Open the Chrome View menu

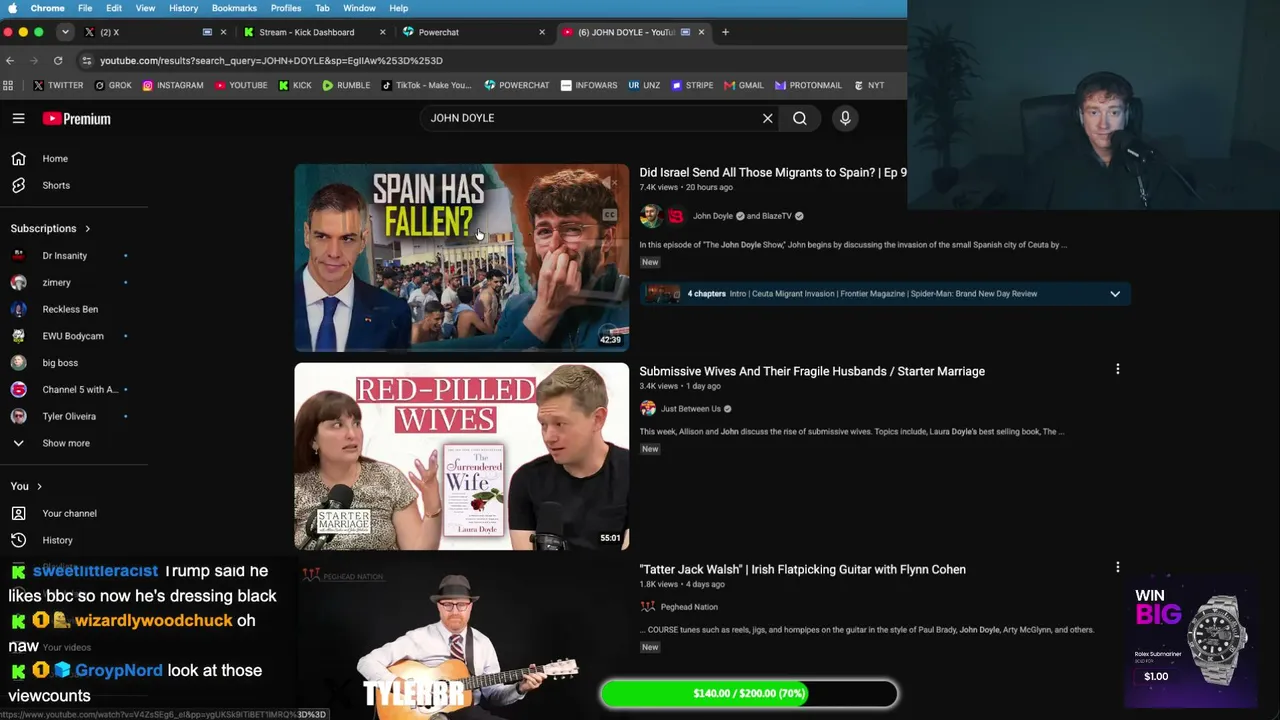[145, 8]
